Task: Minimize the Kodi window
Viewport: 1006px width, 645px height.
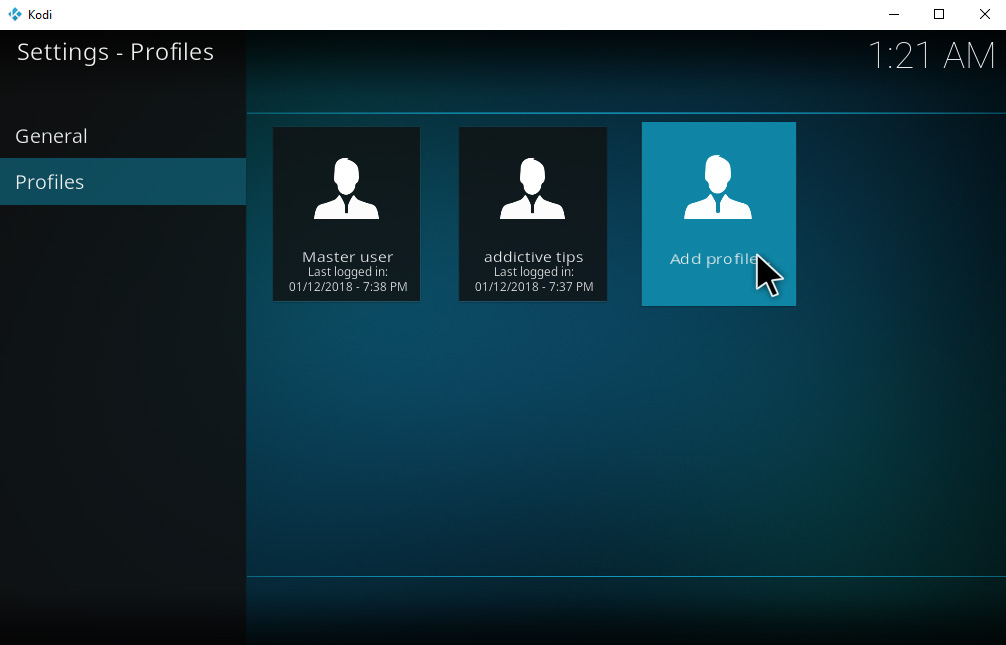Action: (894, 14)
